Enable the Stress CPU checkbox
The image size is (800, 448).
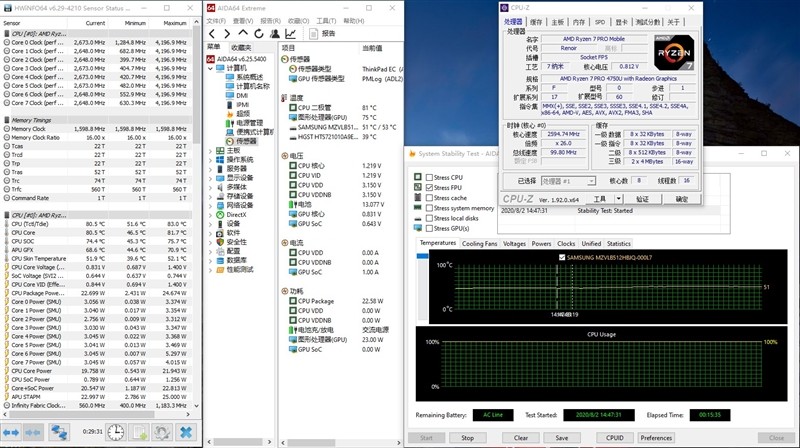click(429, 177)
